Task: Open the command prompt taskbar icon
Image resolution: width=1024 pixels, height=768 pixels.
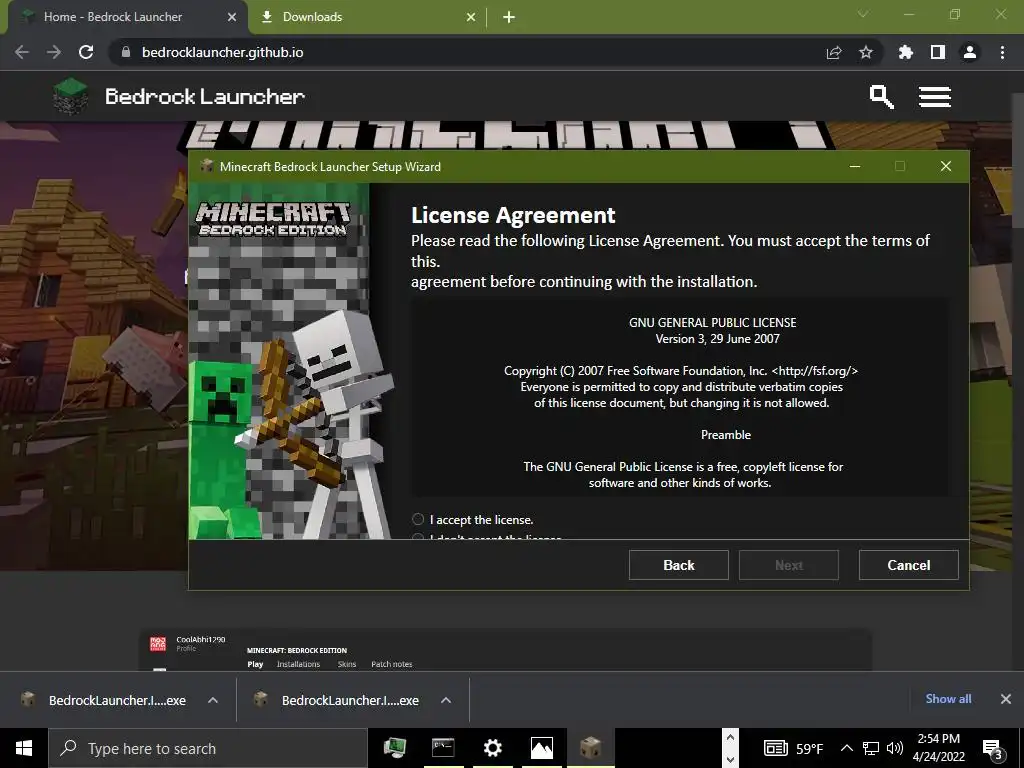Action: (443, 748)
